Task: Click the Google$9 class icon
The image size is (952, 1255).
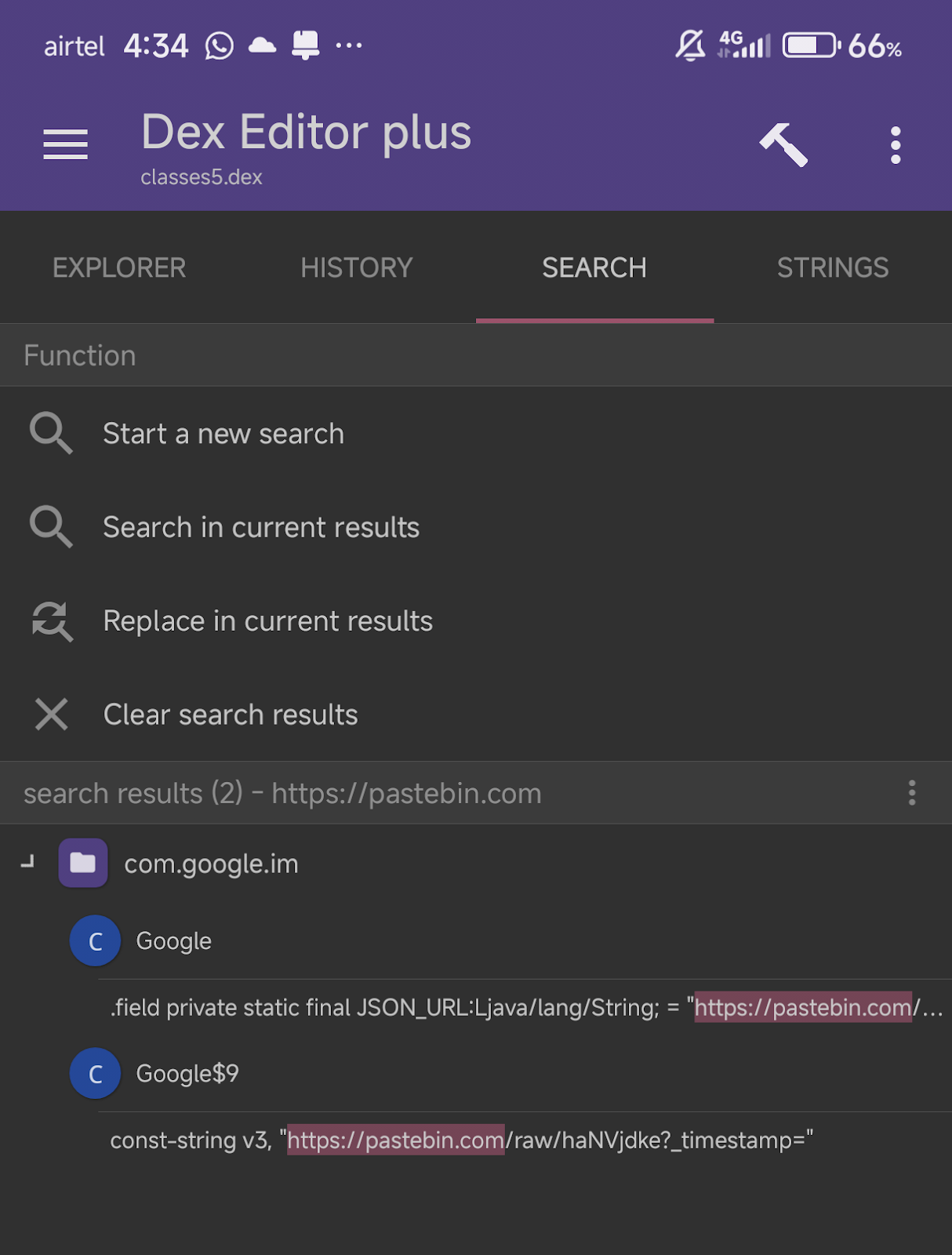Action: point(95,1073)
